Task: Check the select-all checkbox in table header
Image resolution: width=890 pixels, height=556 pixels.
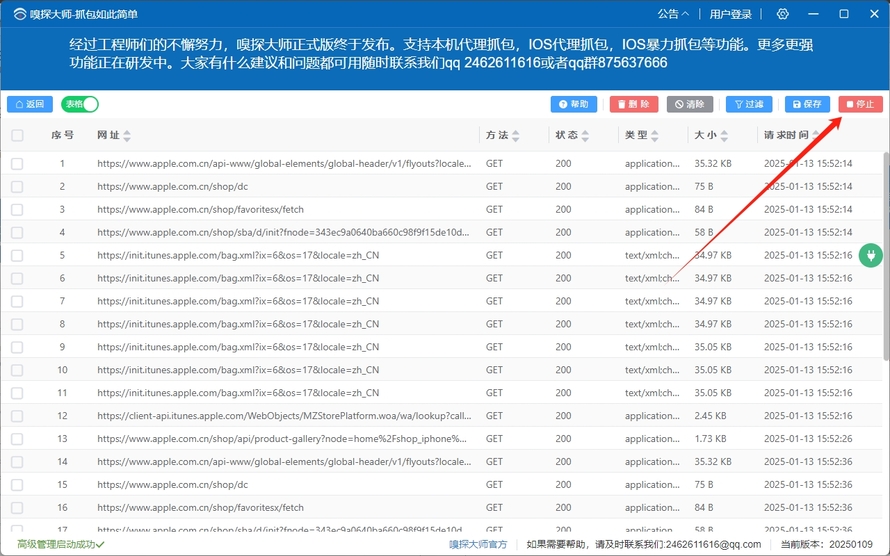Action: tap(17, 135)
